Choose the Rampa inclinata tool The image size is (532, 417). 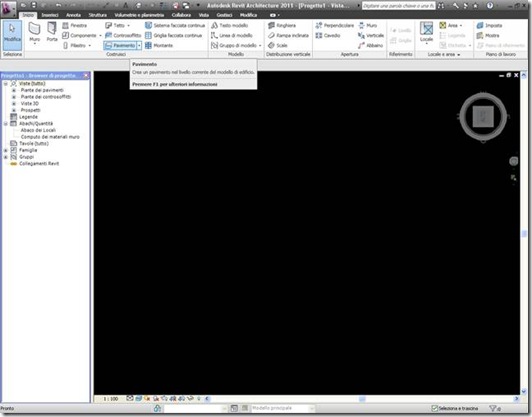point(288,35)
